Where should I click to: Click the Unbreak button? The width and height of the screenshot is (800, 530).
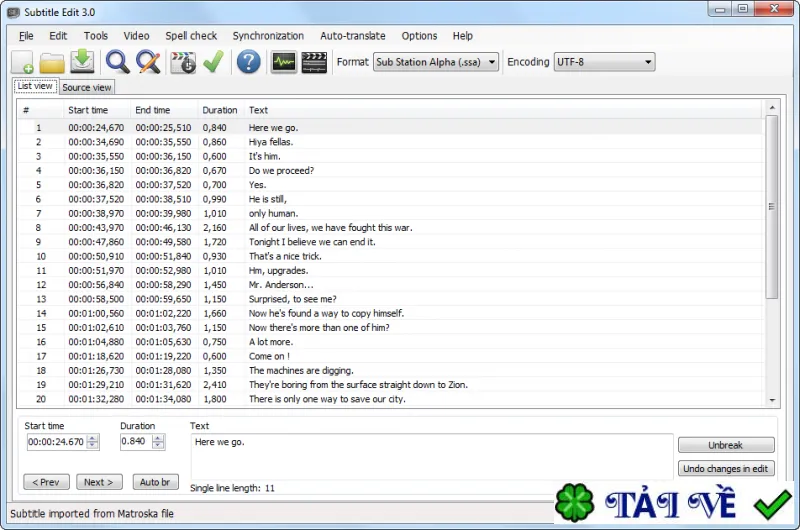click(726, 445)
